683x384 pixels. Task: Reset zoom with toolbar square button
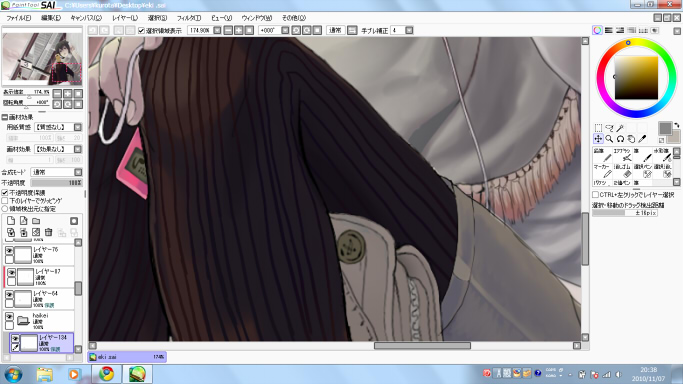[x=249, y=30]
